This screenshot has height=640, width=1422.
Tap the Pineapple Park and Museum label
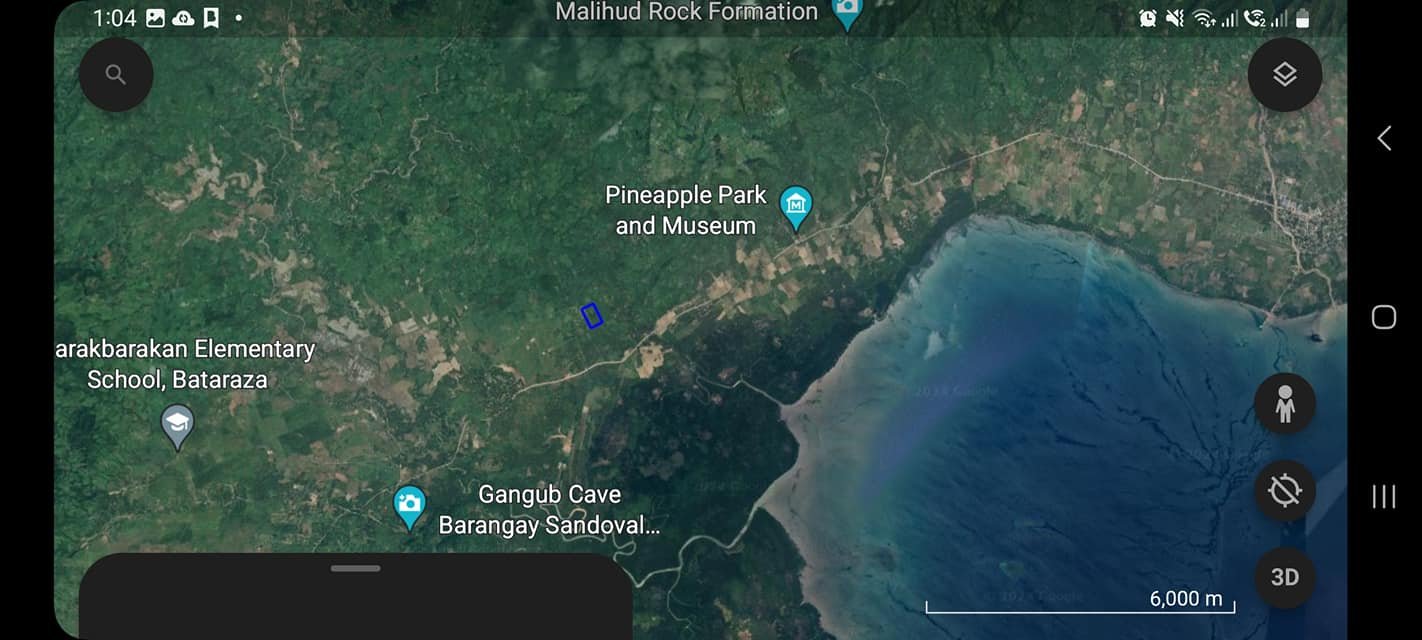[x=685, y=210]
